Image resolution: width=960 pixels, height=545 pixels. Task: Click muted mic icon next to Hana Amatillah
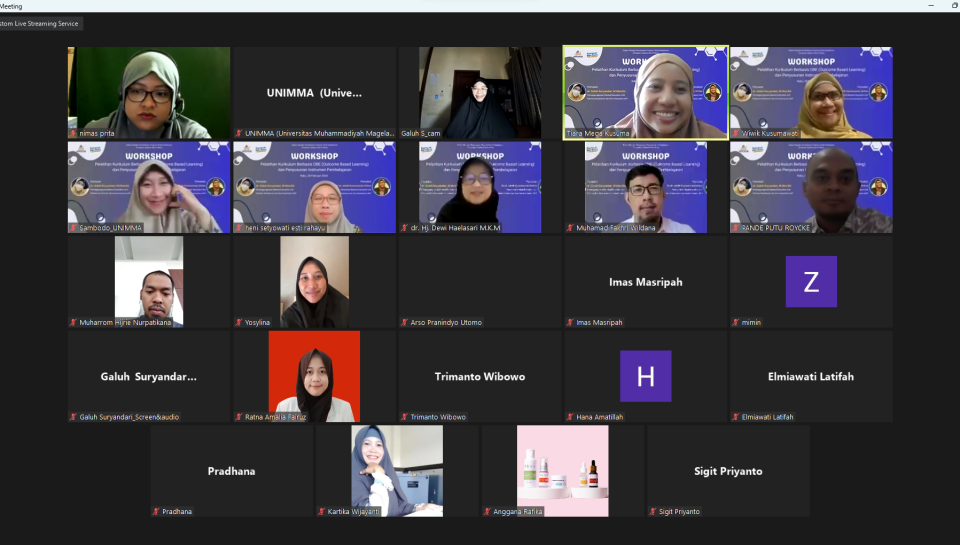[x=570, y=417]
